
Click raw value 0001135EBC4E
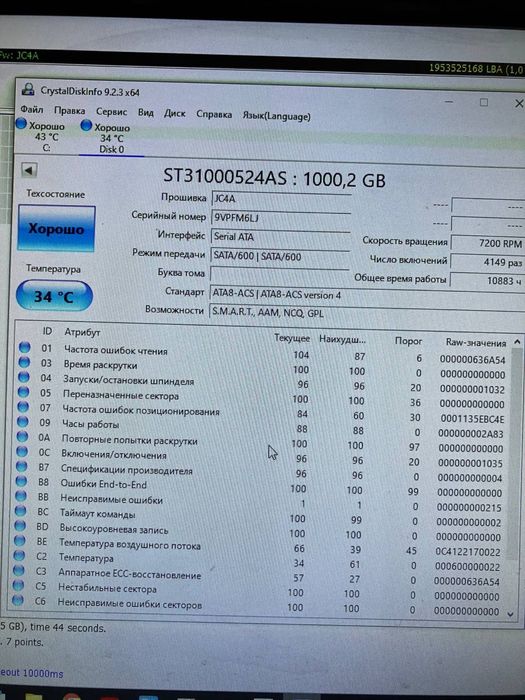pyautogui.click(x=472, y=419)
